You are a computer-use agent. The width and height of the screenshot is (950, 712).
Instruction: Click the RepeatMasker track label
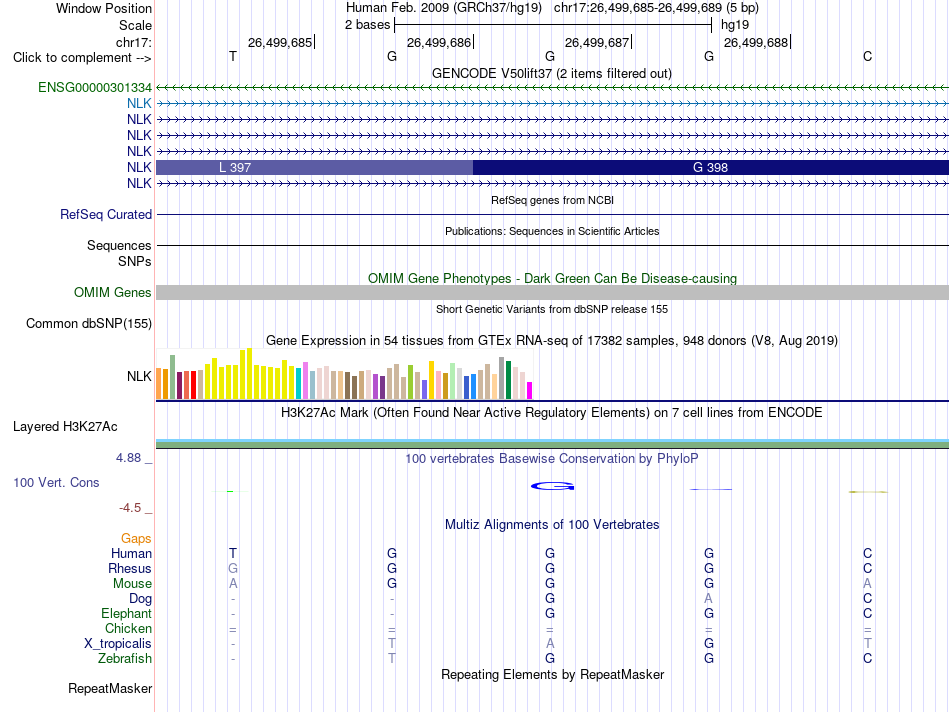click(110, 688)
